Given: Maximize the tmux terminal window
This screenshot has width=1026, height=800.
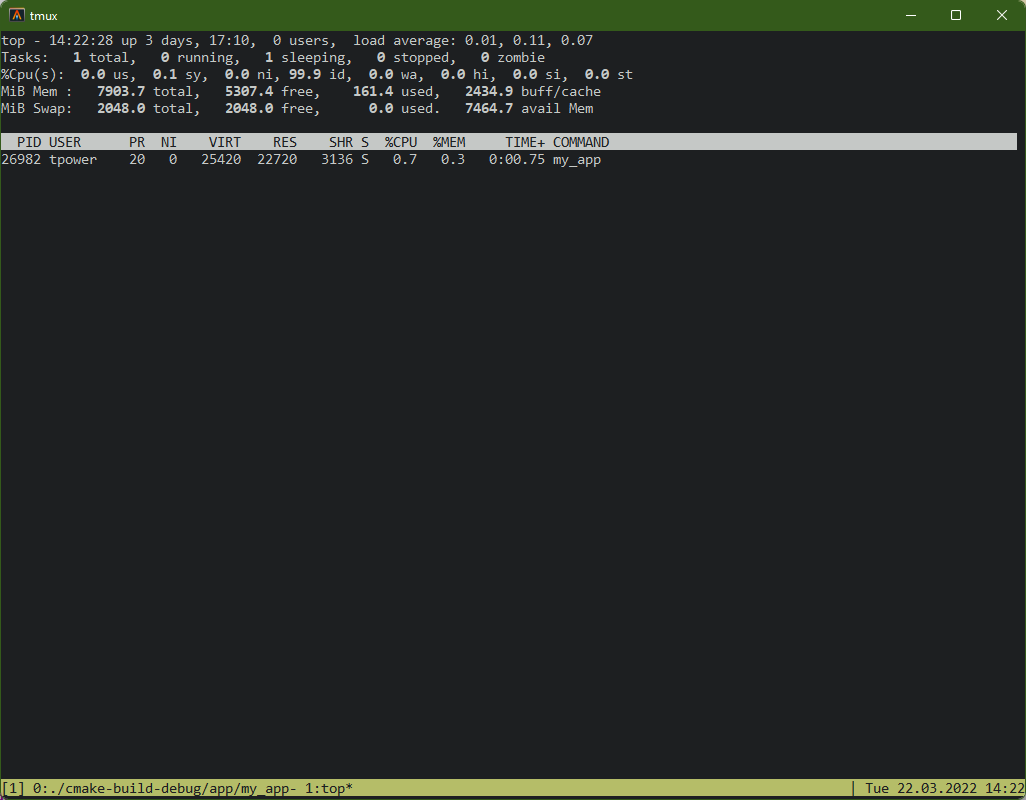Looking at the screenshot, I should click(956, 15).
